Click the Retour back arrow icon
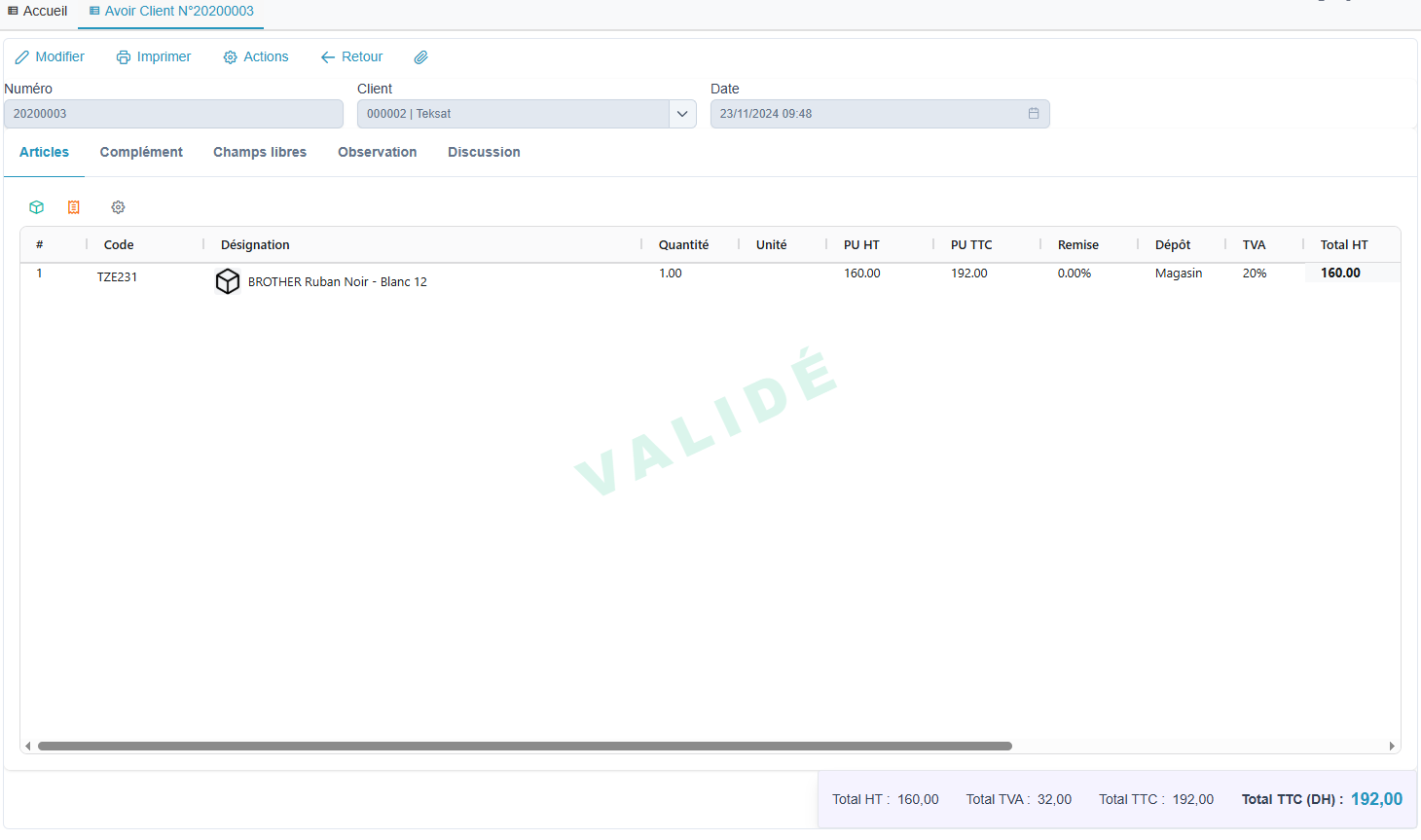Viewport: 1421px width, 840px height. click(327, 56)
